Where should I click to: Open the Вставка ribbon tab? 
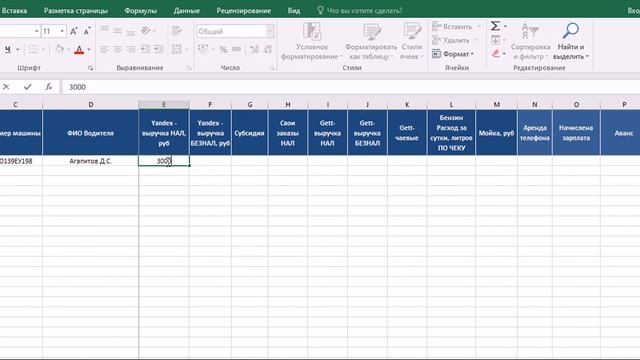[x=14, y=11]
